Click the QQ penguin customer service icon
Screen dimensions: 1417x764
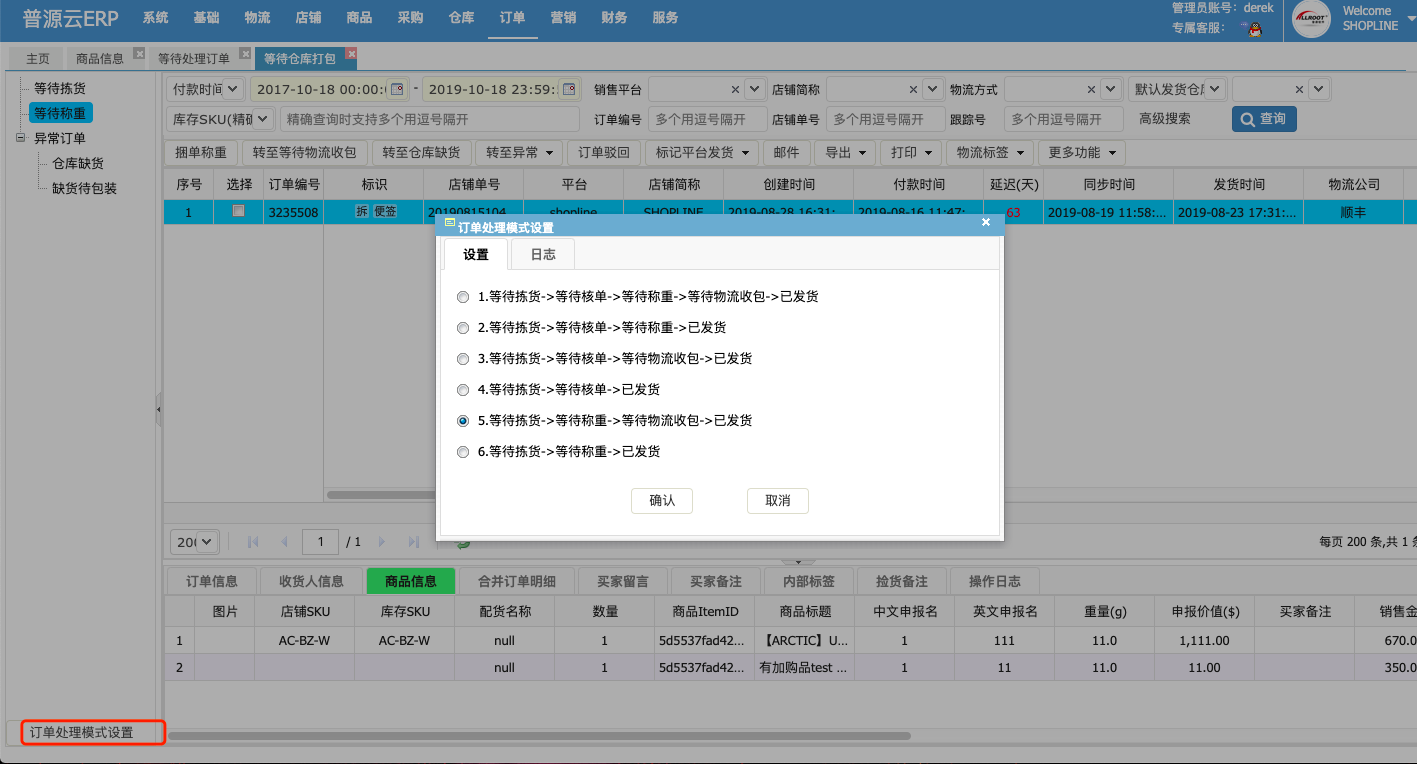[1252, 28]
